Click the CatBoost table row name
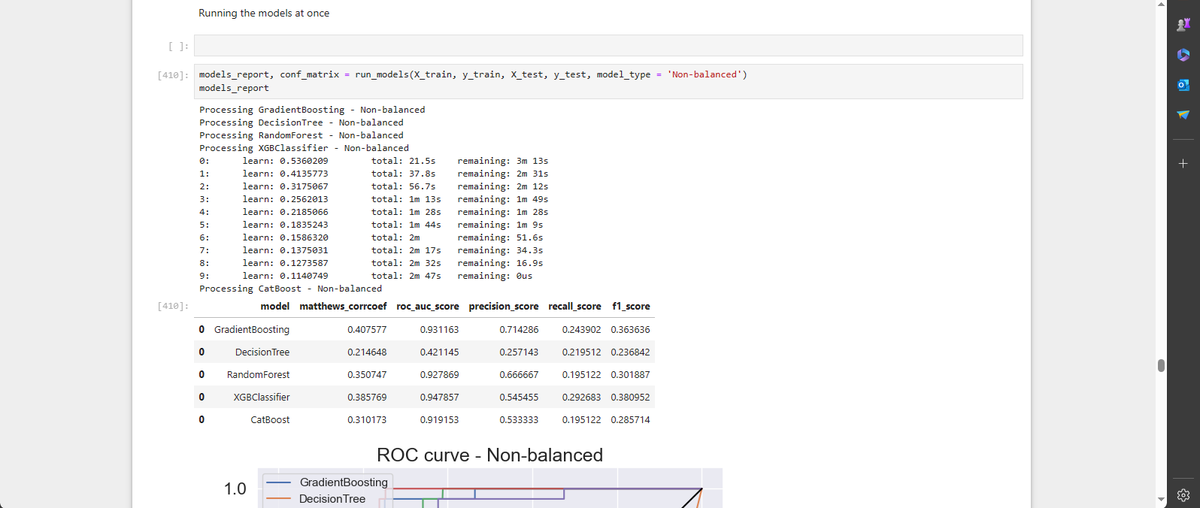1200x508 pixels. [270, 420]
